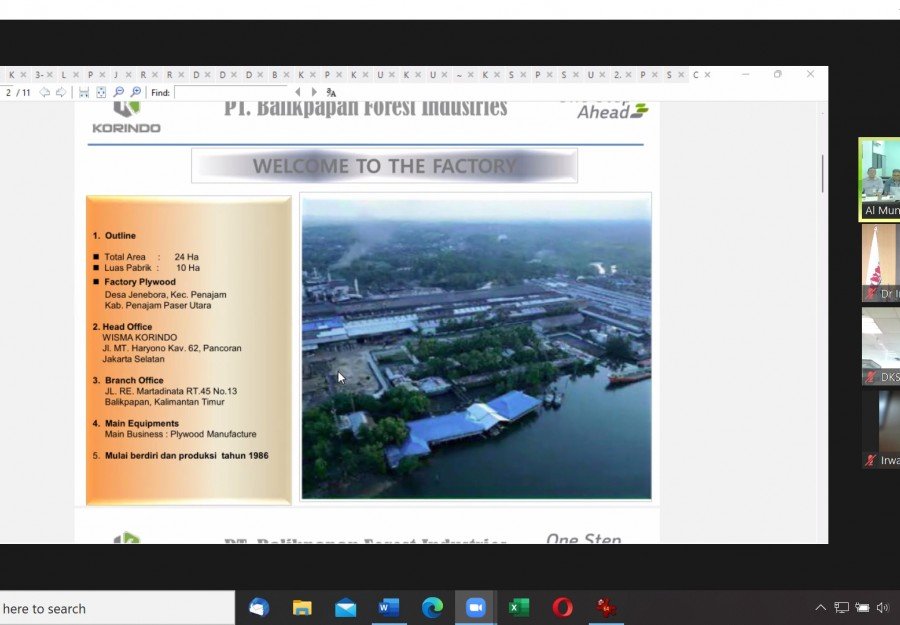Show hidden system tray icons chevron

[x=821, y=608]
